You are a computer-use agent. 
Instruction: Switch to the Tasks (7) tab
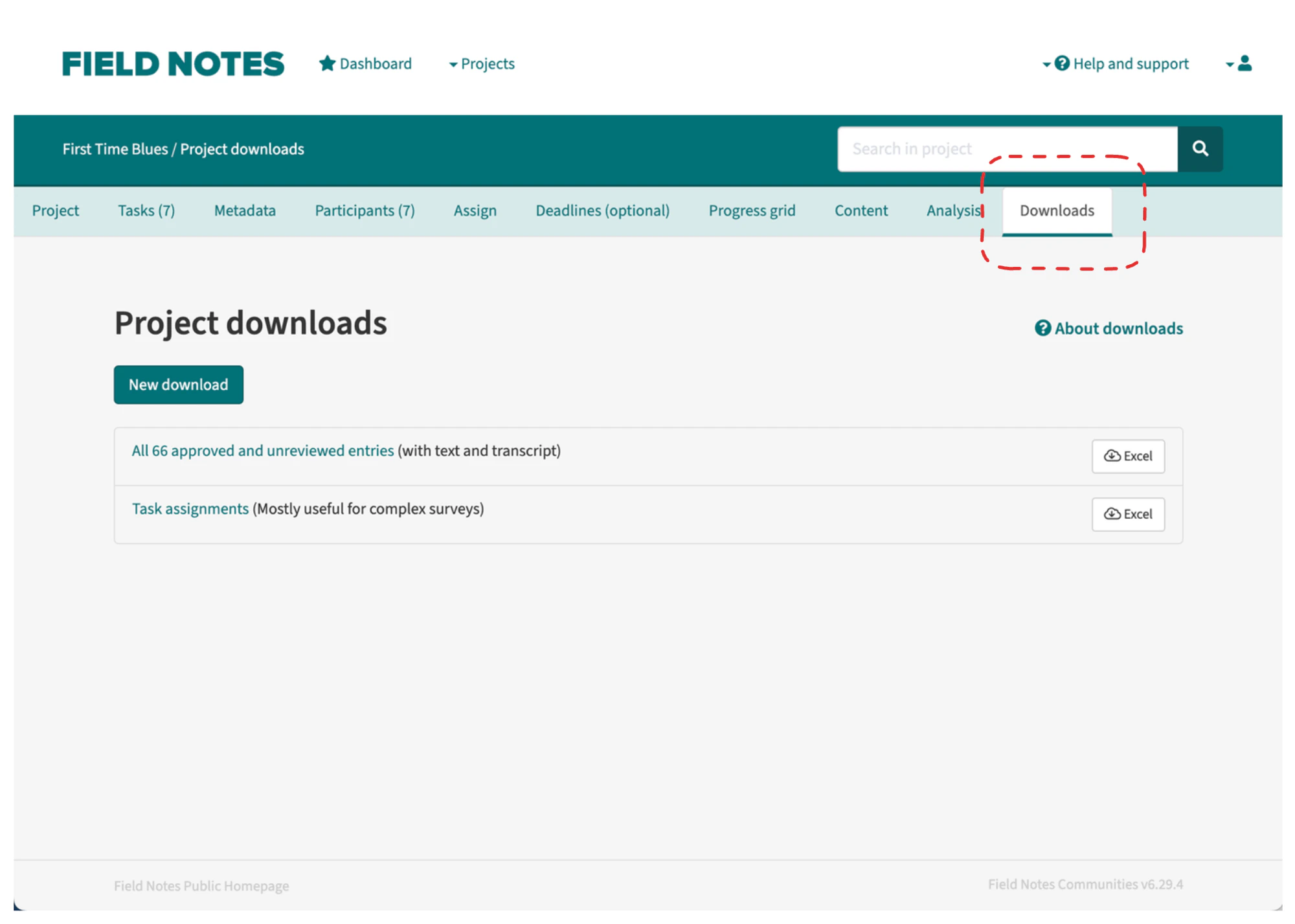click(x=146, y=210)
